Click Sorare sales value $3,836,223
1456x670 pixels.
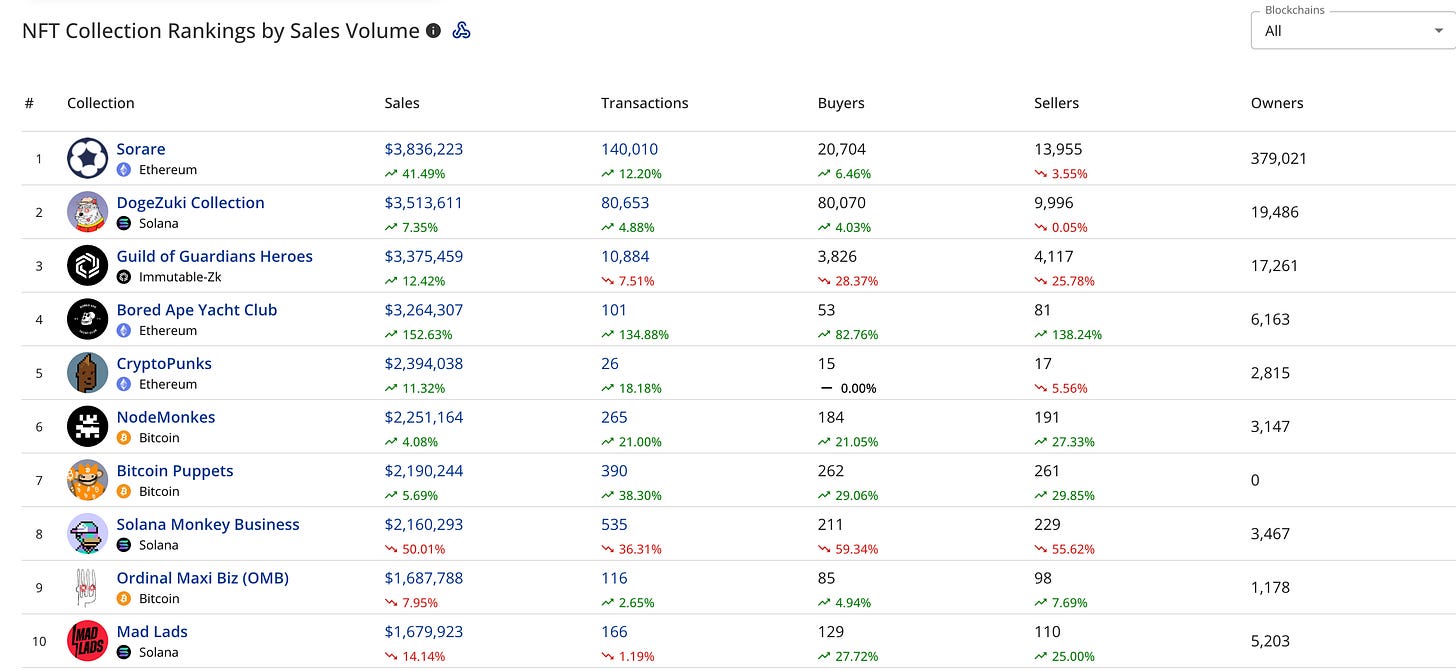(x=424, y=149)
